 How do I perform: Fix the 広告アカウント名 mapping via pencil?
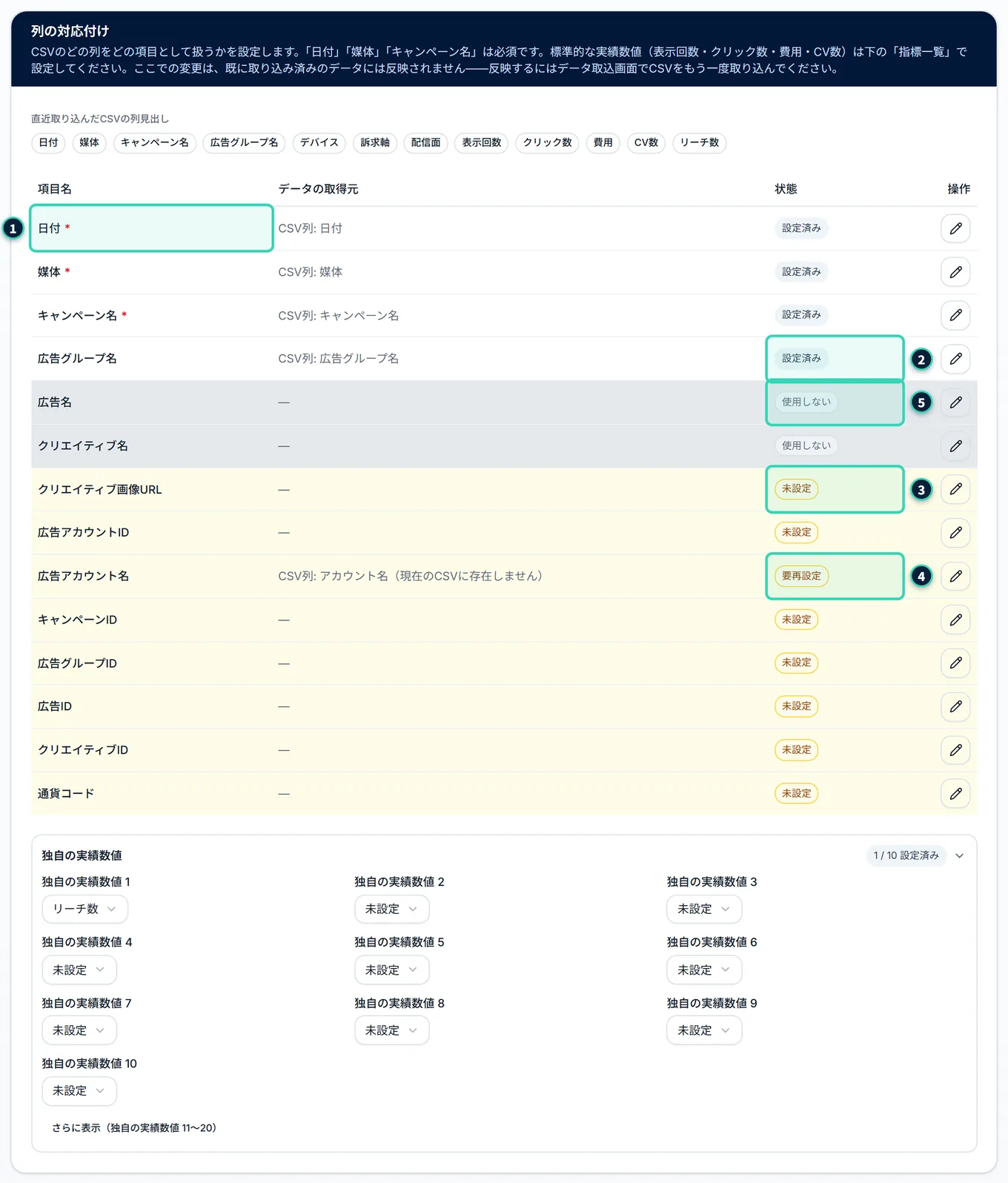[x=955, y=576]
